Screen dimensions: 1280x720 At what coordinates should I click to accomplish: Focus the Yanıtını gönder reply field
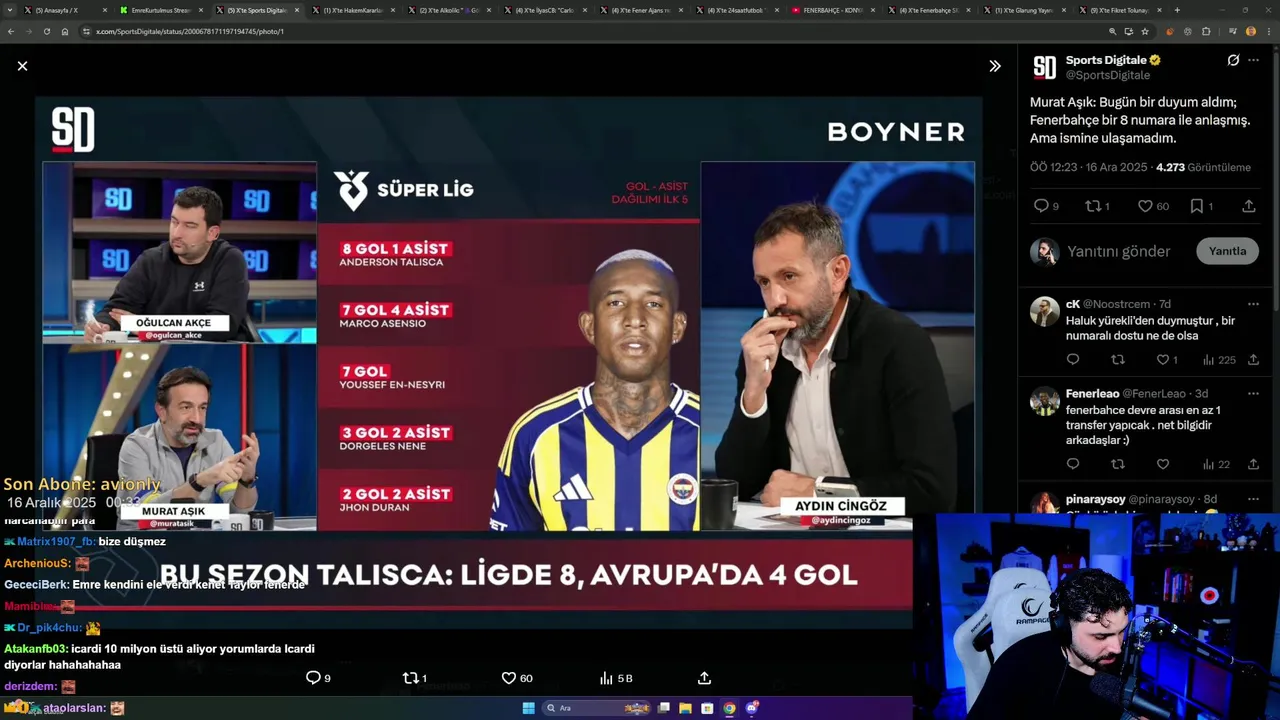coord(1118,251)
